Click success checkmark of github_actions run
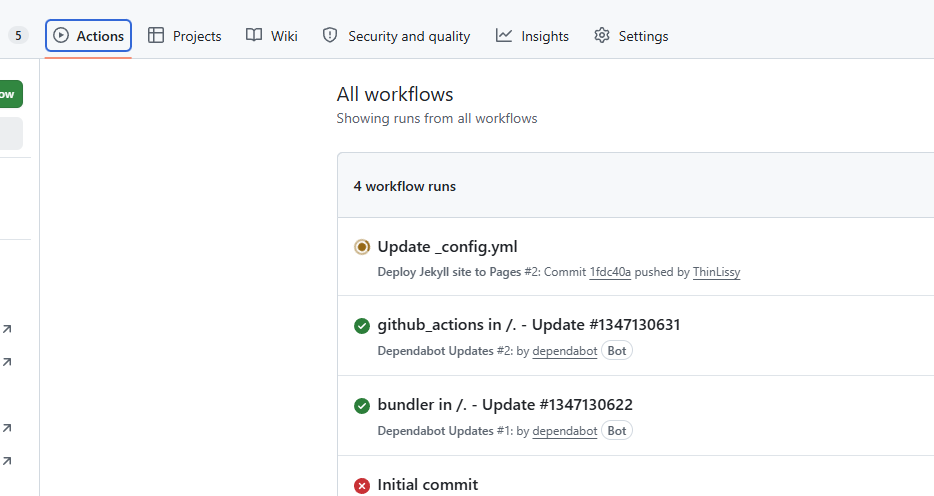The image size is (934, 496). 362,326
